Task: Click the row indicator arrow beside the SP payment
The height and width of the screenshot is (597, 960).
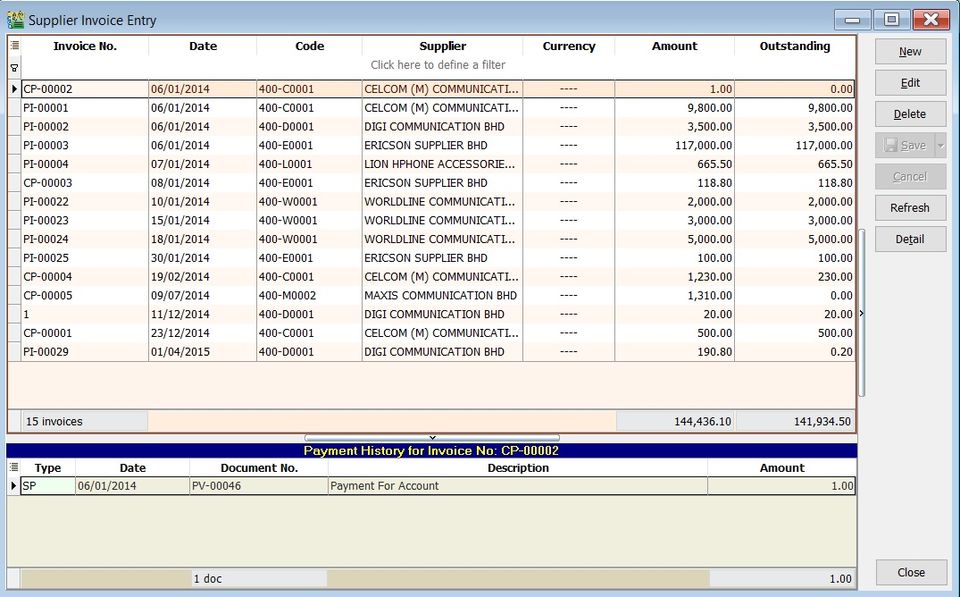Action: pos(14,485)
